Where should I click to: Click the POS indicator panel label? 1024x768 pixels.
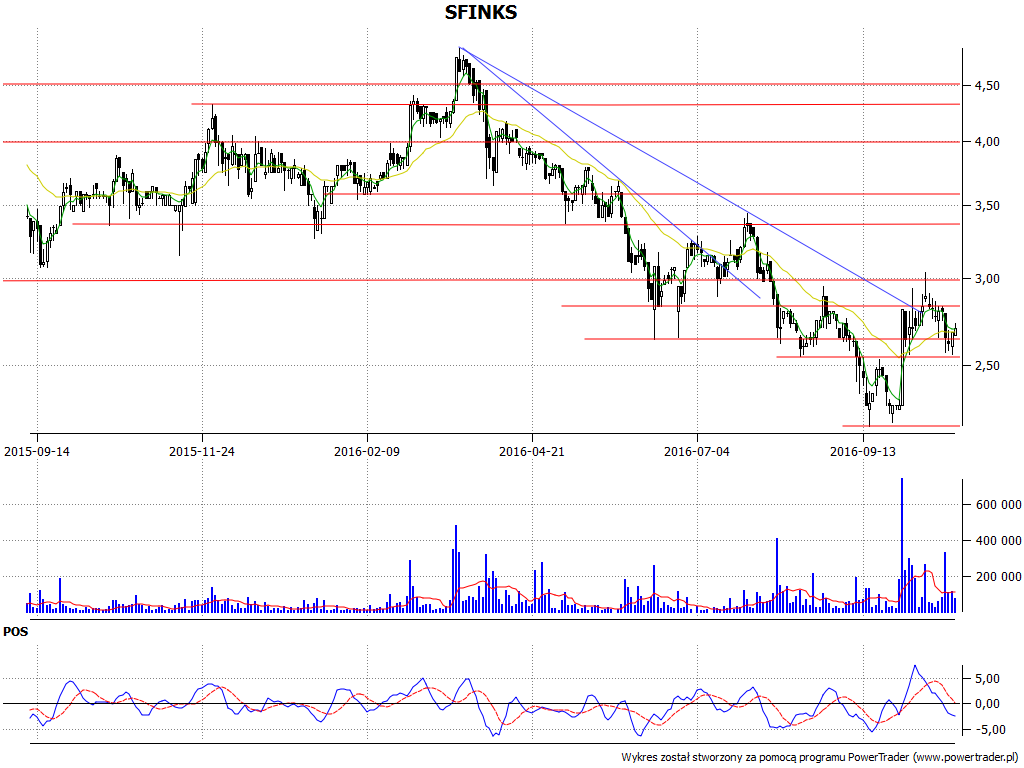[x=16, y=632]
